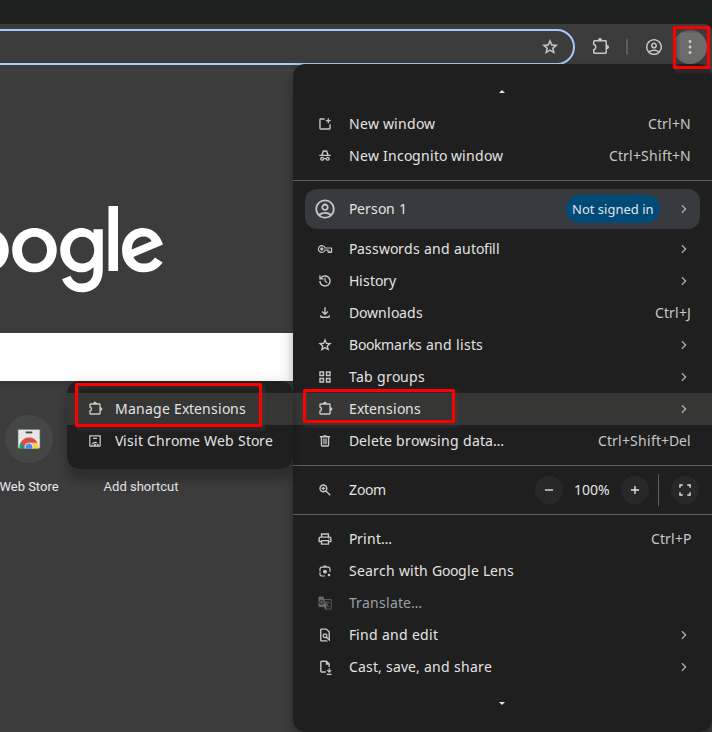Select Search with Google Lens
The width and height of the screenshot is (712, 732).
click(x=502, y=571)
